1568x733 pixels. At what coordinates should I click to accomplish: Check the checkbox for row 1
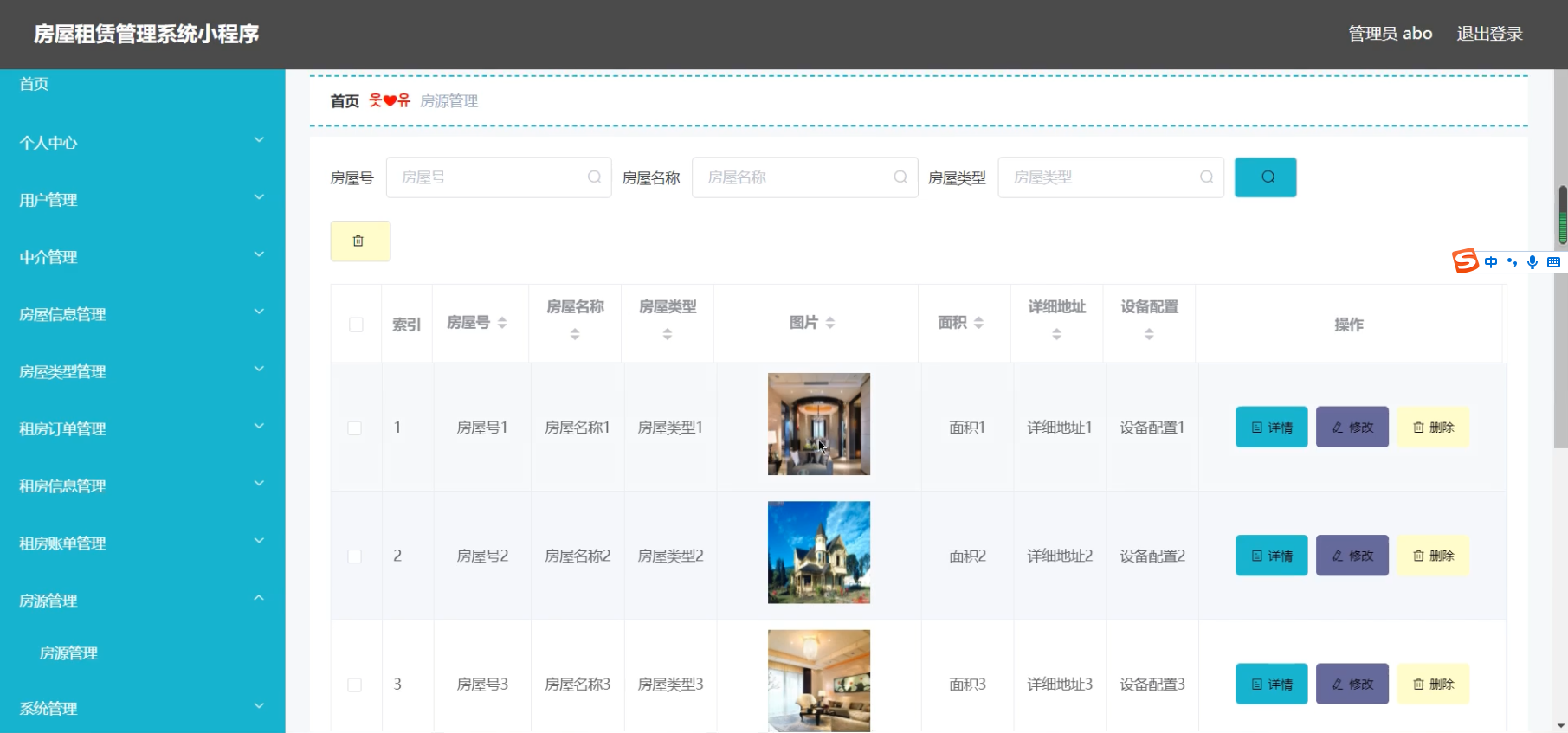tap(355, 428)
